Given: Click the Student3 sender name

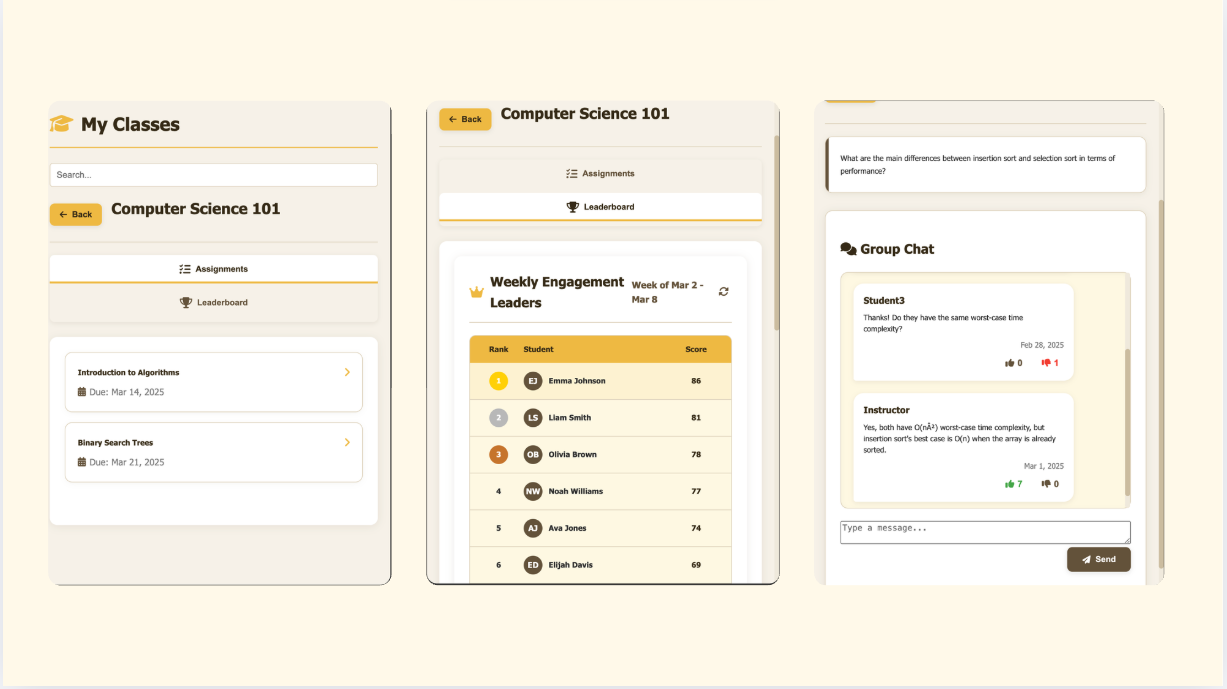Looking at the screenshot, I should [x=884, y=301].
